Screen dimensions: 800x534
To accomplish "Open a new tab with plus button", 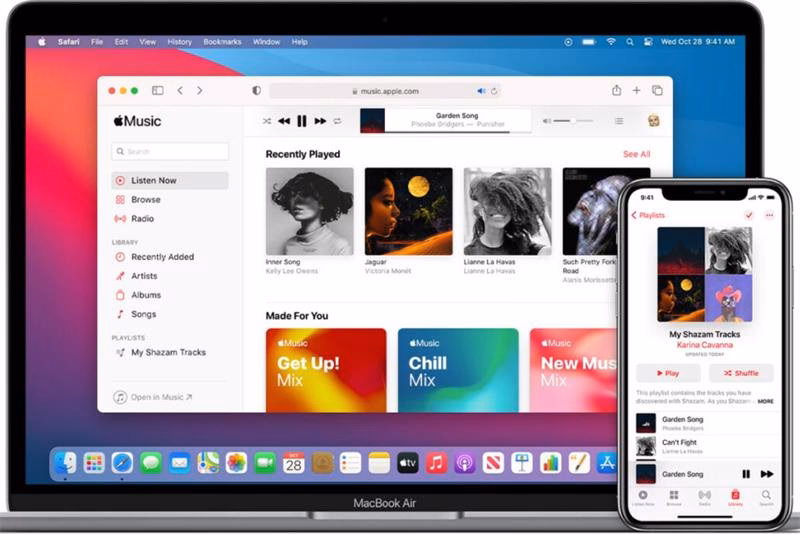I will (x=636, y=90).
